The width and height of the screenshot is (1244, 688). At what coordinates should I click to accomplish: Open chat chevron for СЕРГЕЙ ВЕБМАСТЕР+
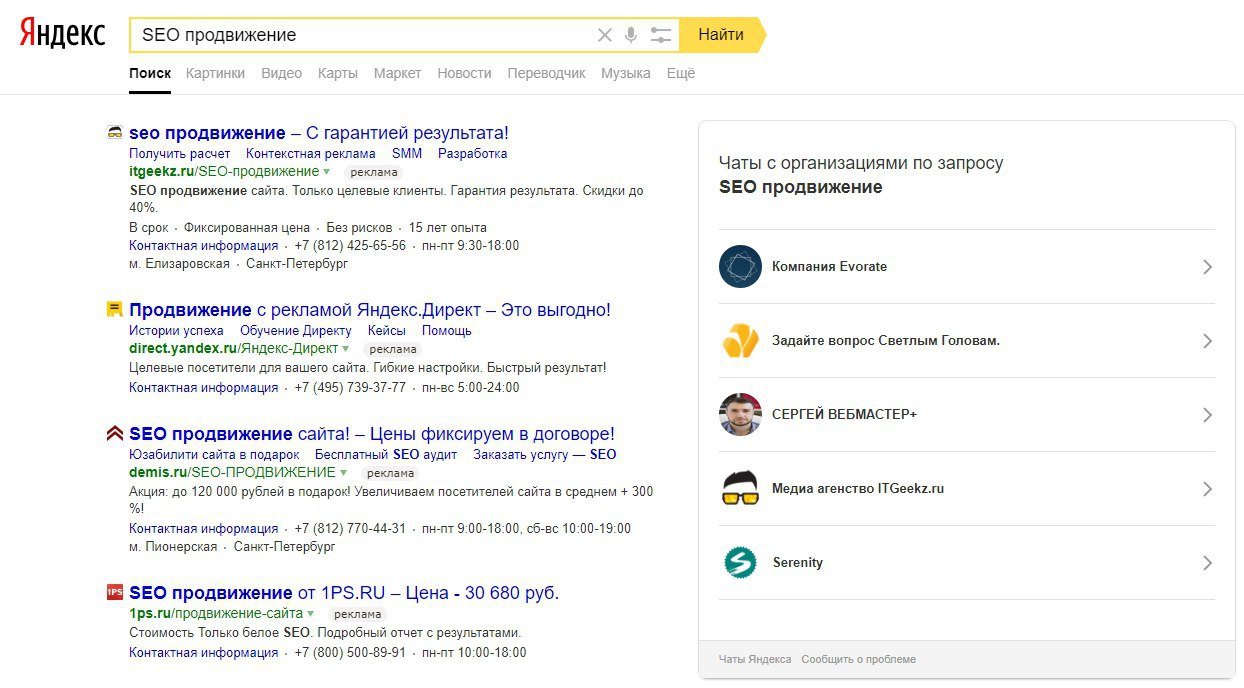click(1207, 415)
